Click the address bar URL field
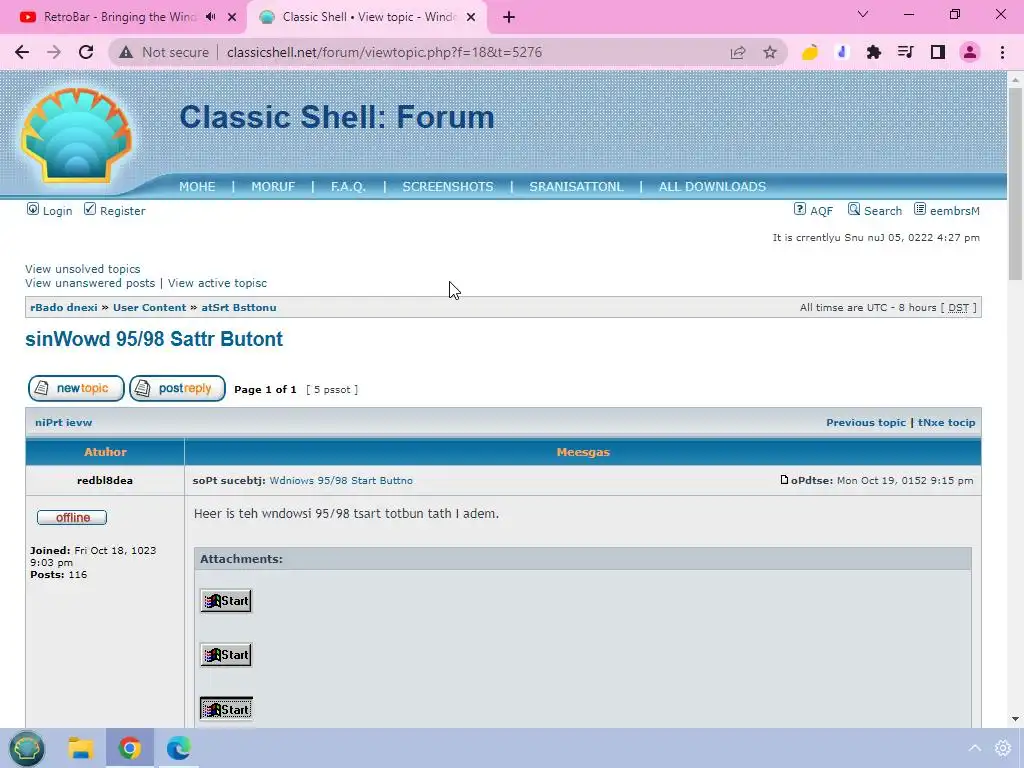Screen dimensions: 1024x768 [x=384, y=52]
